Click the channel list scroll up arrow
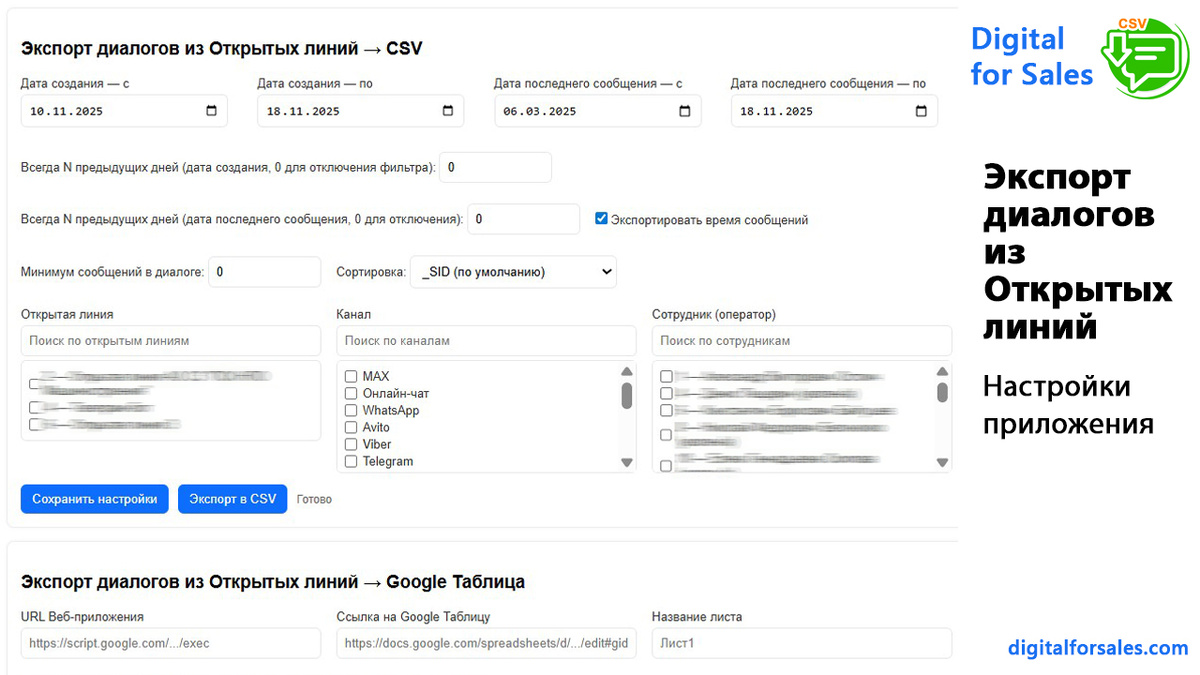The image size is (1200, 675). 627,372
